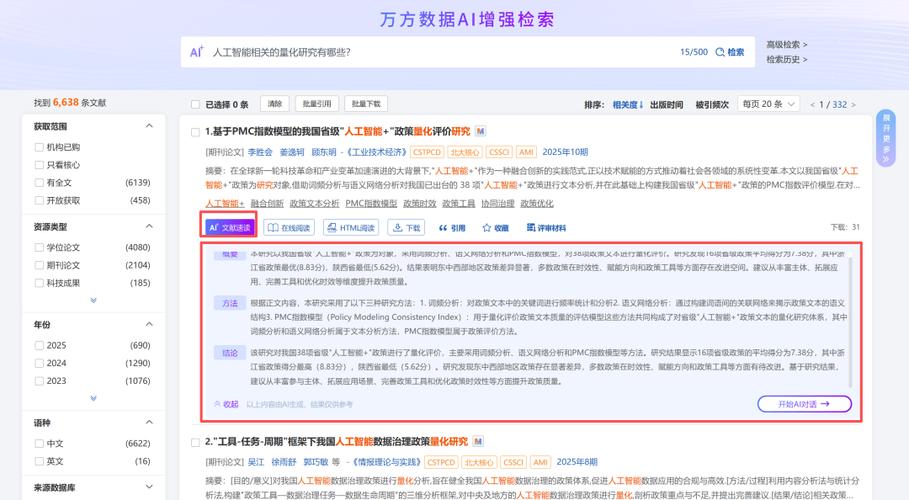Image resolution: width=909 pixels, height=500 pixels.
Task: Open 评审材料 for the first article
Action: coord(546,227)
